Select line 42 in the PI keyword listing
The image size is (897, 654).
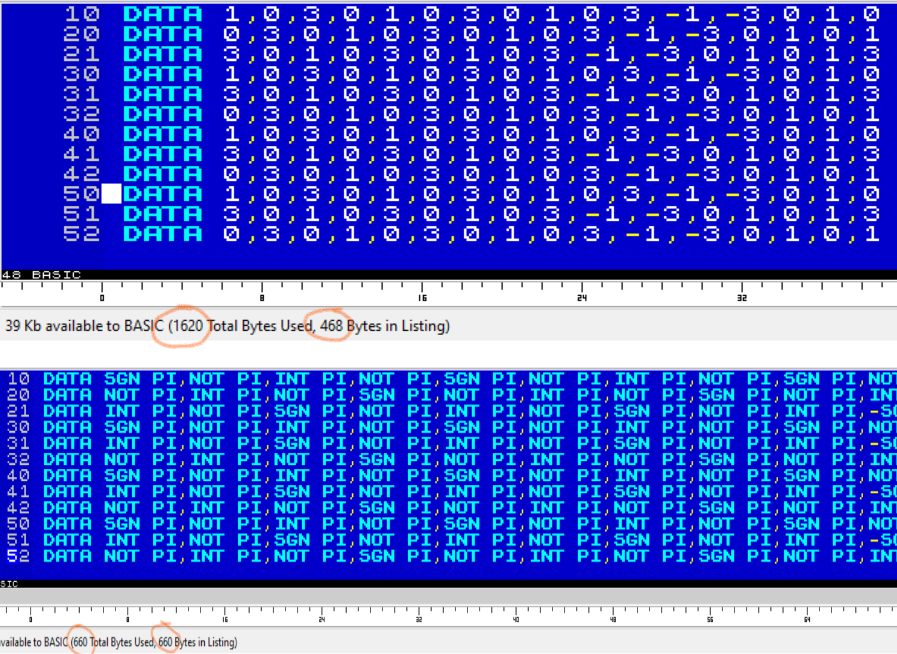click(451, 507)
